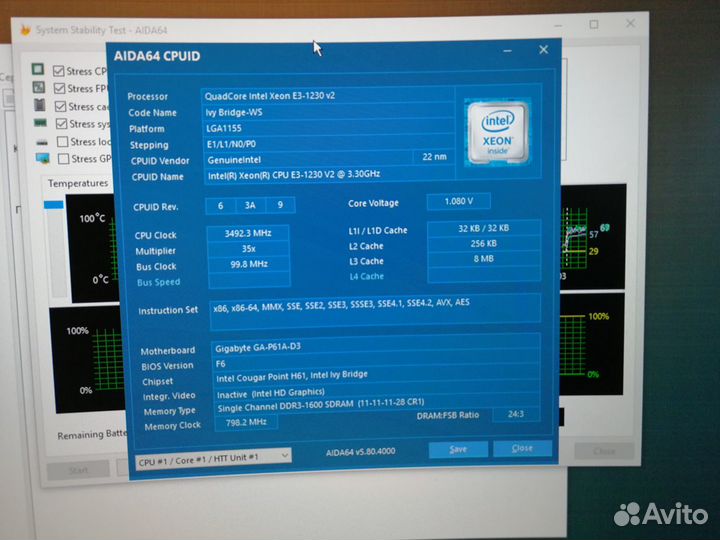Viewport: 720px width, 540px height.
Task: Click the L1I / L1D Cache 32 KB value
Action: pyautogui.click(x=484, y=228)
